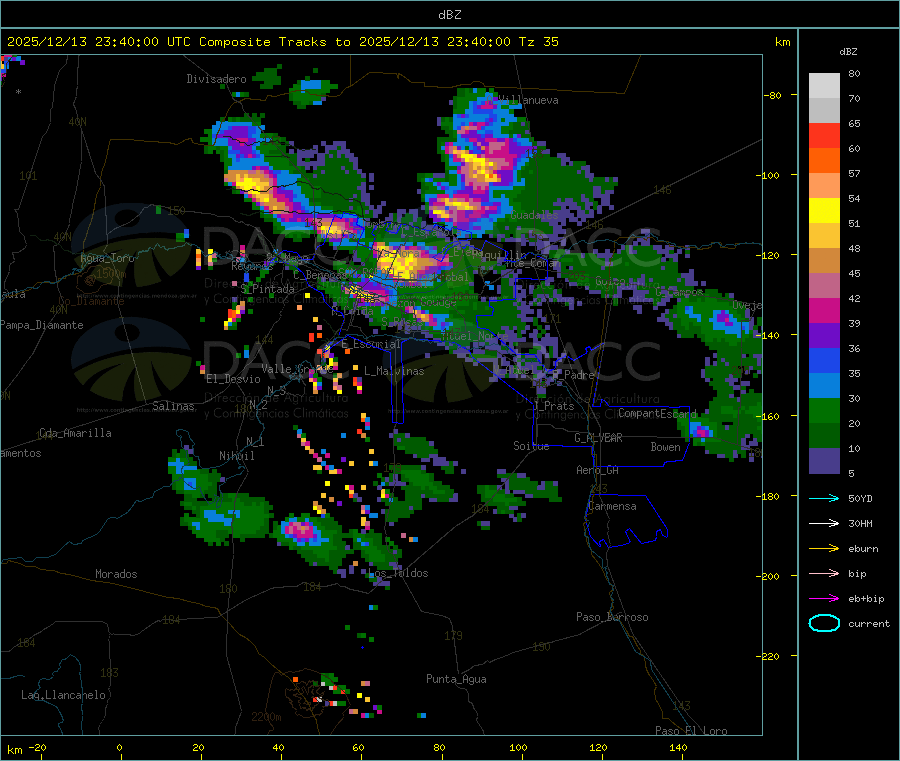Image resolution: width=900 pixels, height=761 pixels.
Task: Click the 'Guadales' map label
Action: tap(534, 215)
